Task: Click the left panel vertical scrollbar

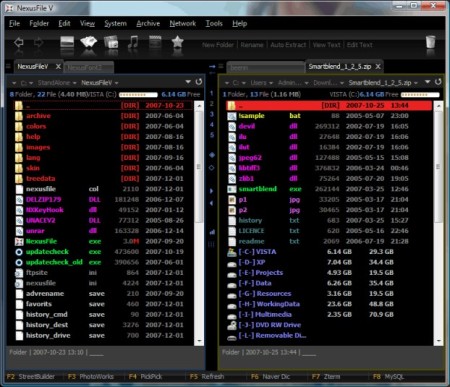Action: (199, 223)
